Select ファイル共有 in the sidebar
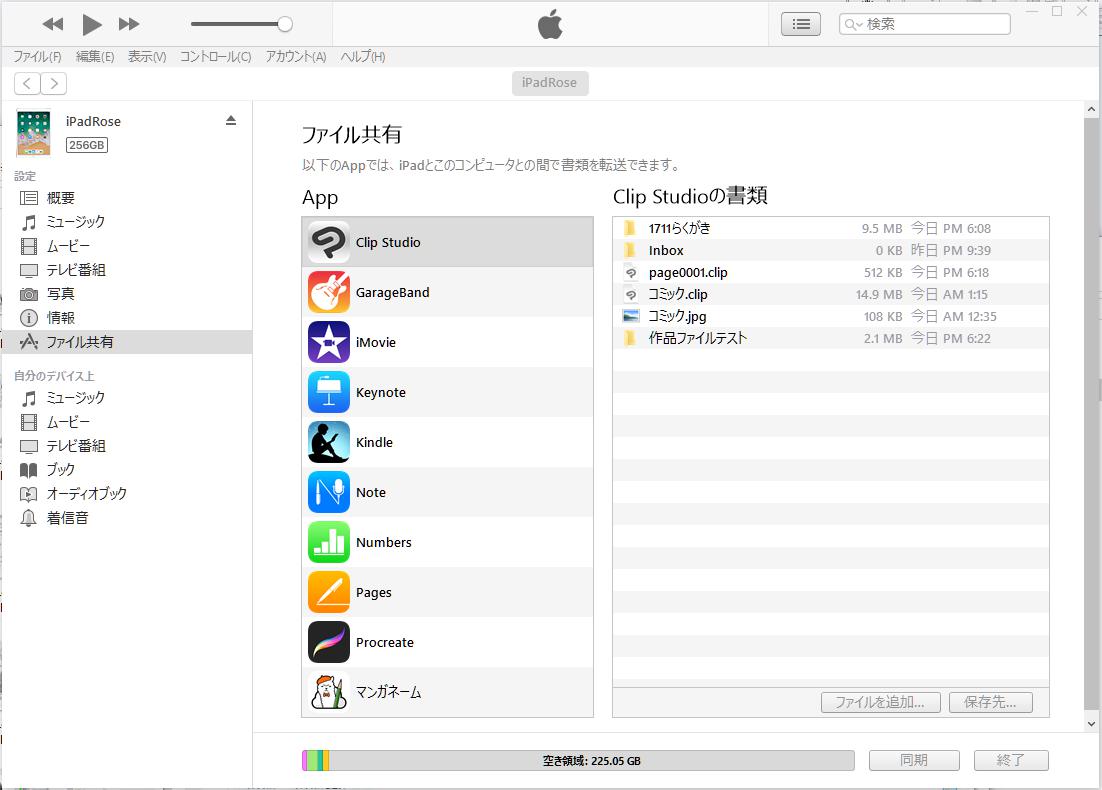This screenshot has width=1102, height=790. click(x=127, y=342)
